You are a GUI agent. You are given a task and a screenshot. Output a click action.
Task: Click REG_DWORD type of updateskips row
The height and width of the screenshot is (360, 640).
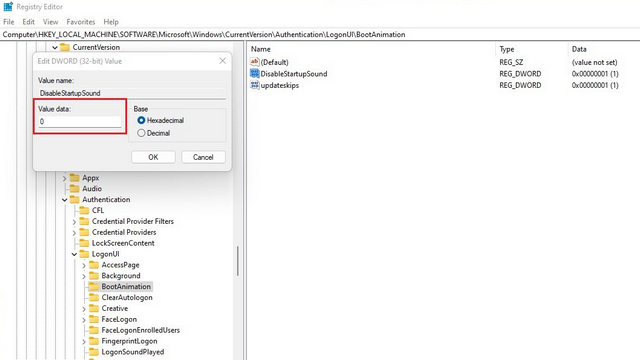[x=520, y=85]
